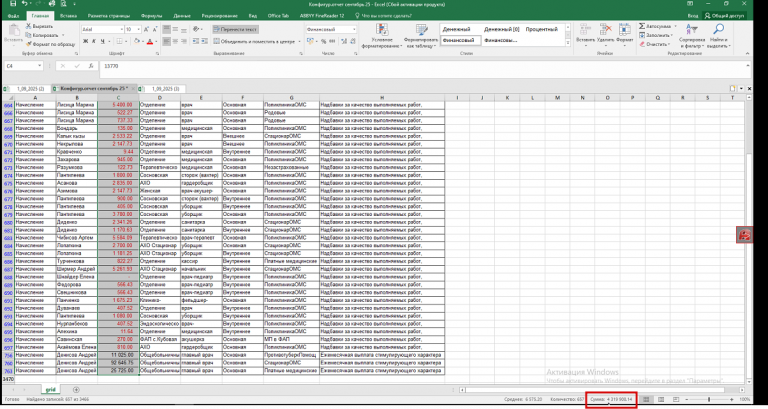Viewport: 768px width, 409px height.
Task: Align text to the top of the cell
Action: tap(167, 29)
